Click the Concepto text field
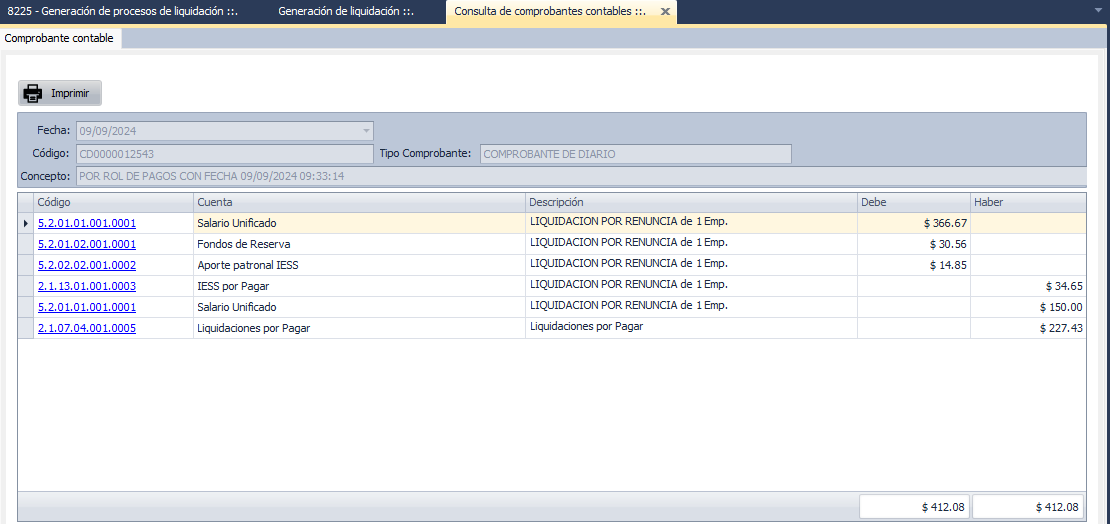Viewport: 1110px width, 524px height. tap(580, 176)
